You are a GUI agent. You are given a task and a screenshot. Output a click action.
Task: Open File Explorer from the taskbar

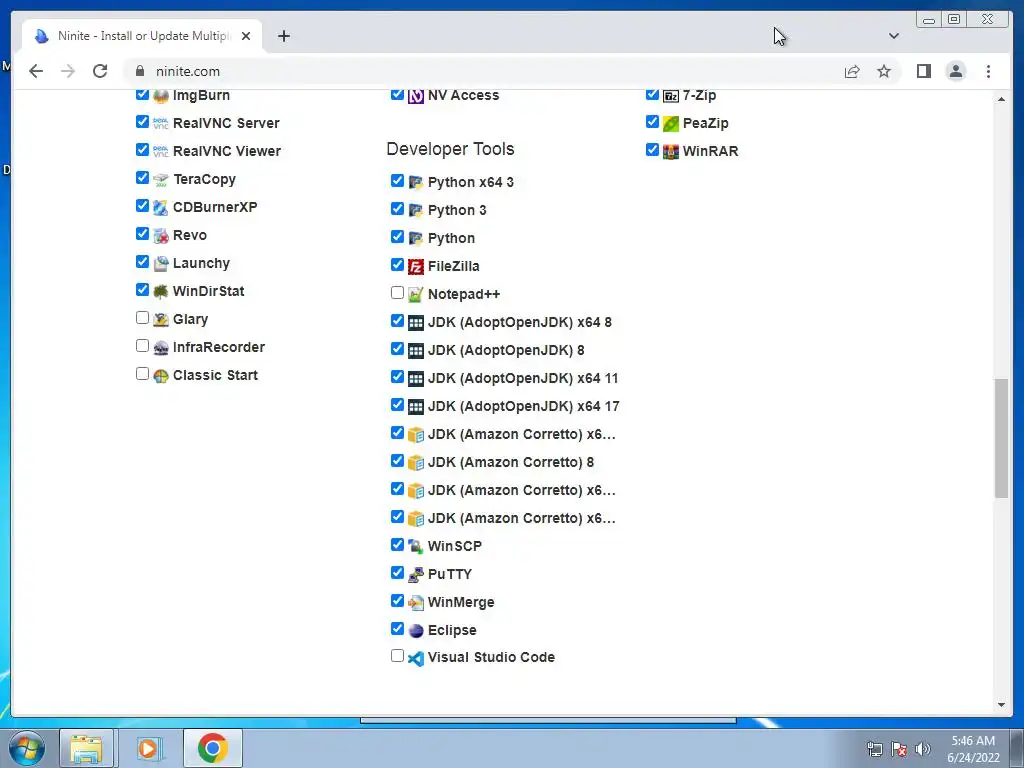86,748
